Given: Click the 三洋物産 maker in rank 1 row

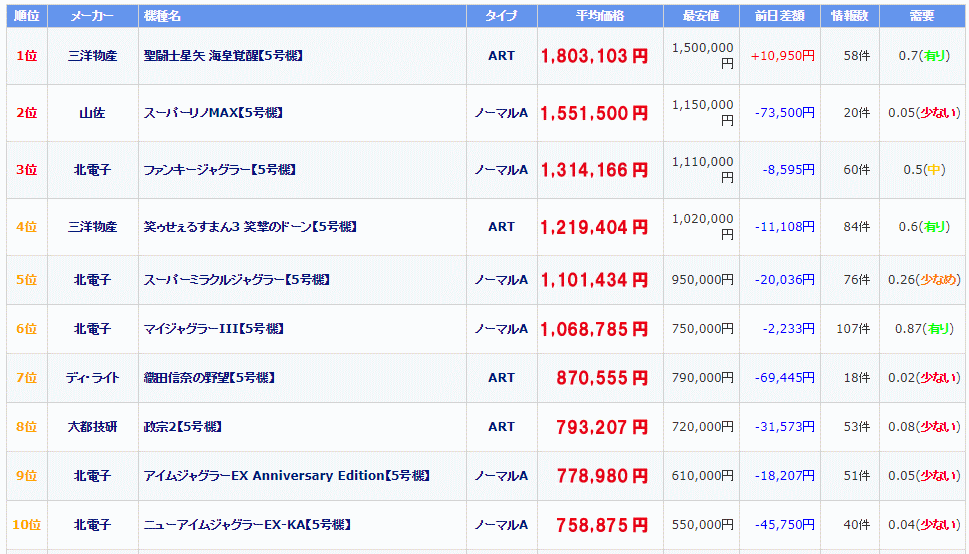Looking at the screenshot, I should click(92, 56).
